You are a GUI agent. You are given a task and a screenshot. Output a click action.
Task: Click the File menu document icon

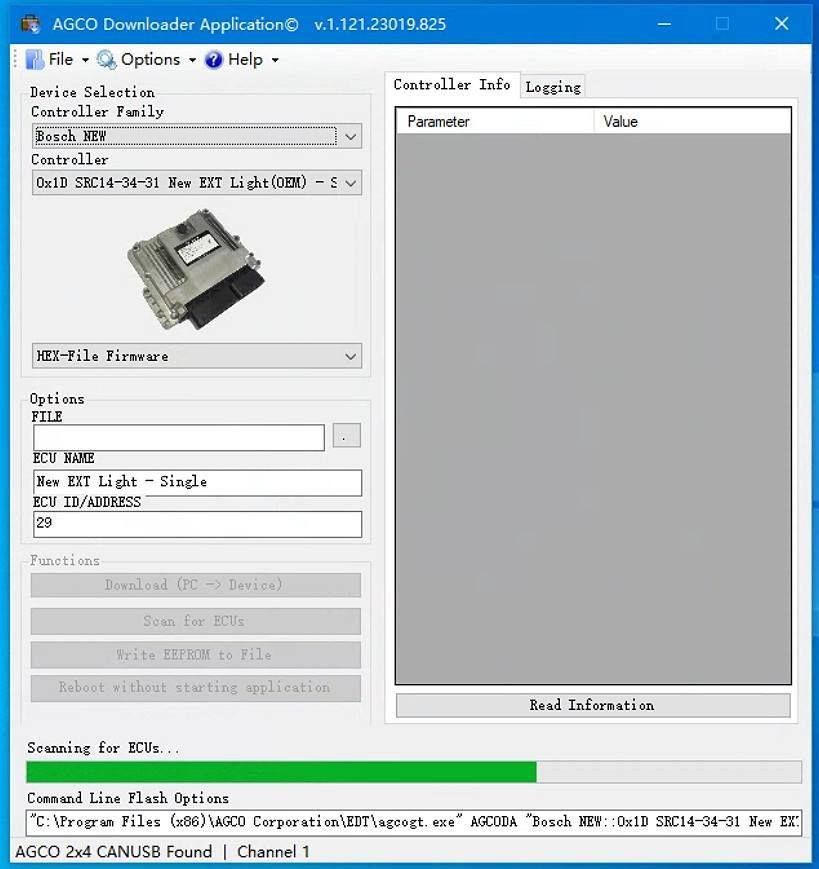[x=34, y=59]
